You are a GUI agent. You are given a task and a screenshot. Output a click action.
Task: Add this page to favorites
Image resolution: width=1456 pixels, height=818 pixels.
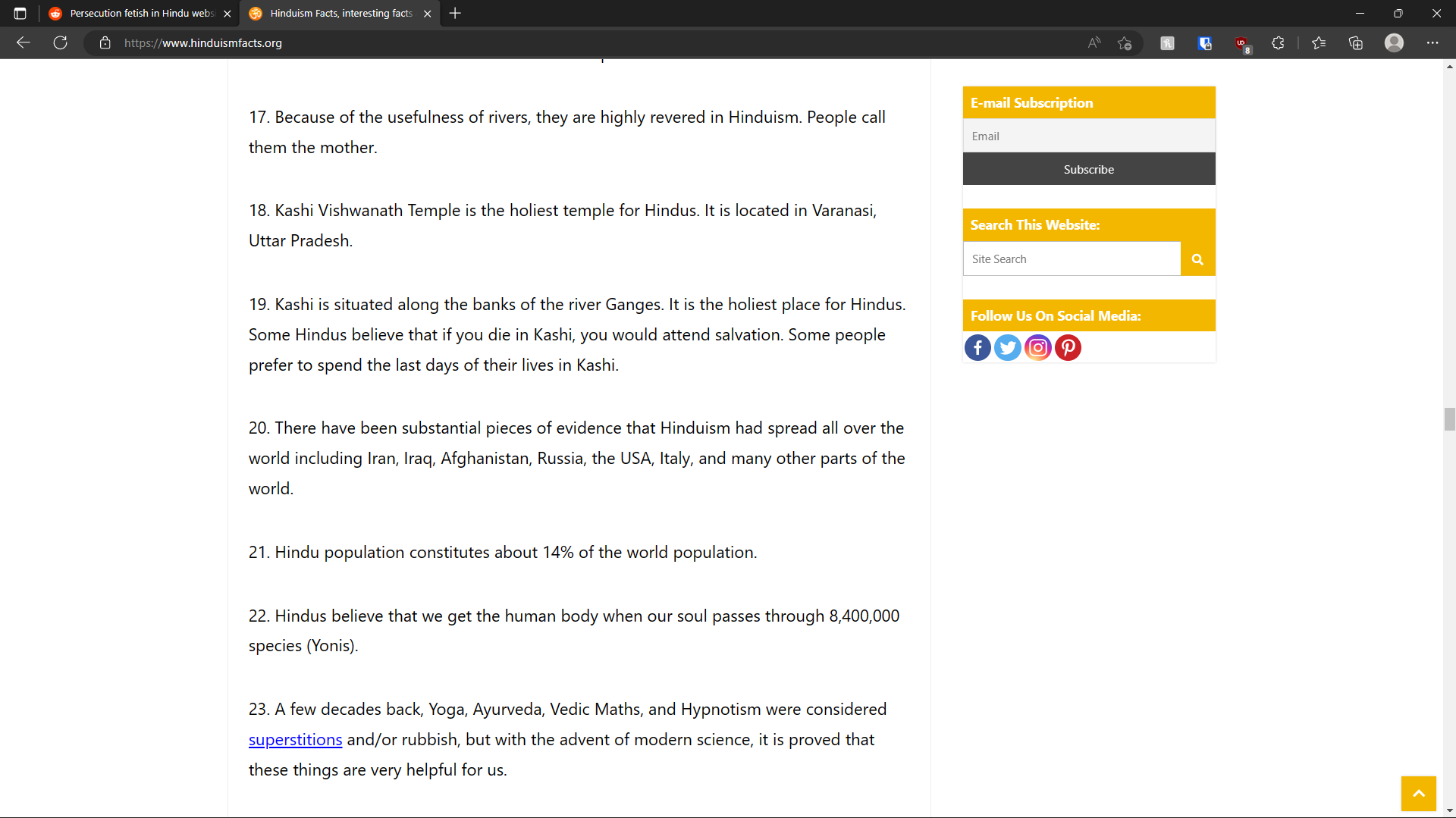1125,43
